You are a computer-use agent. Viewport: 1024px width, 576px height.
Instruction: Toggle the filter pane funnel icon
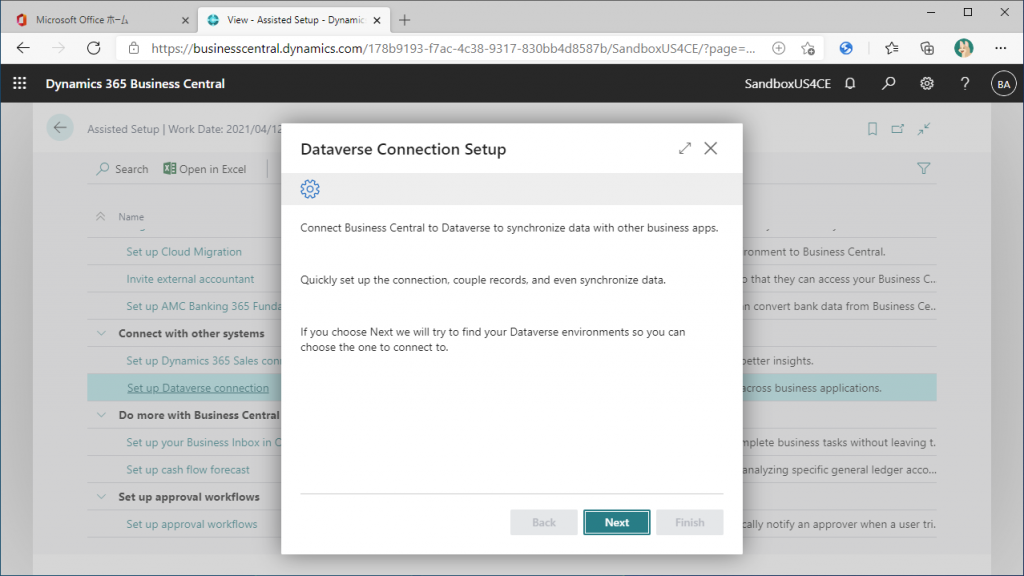[x=923, y=168]
